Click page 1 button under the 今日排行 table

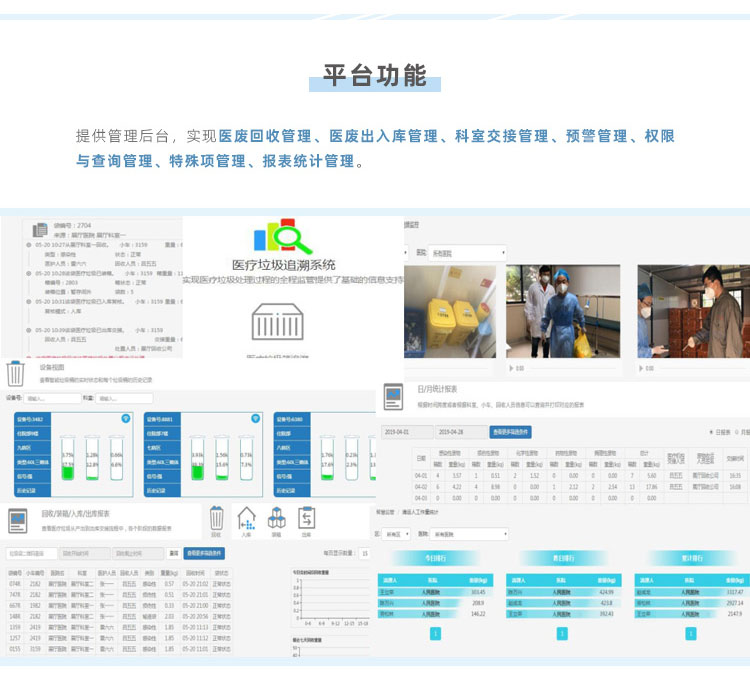[x=435, y=634]
